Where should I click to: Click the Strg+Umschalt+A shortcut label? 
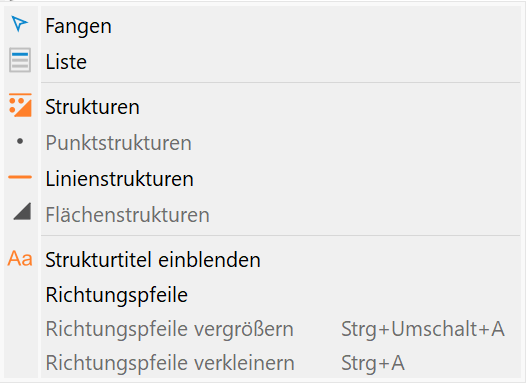point(423,329)
